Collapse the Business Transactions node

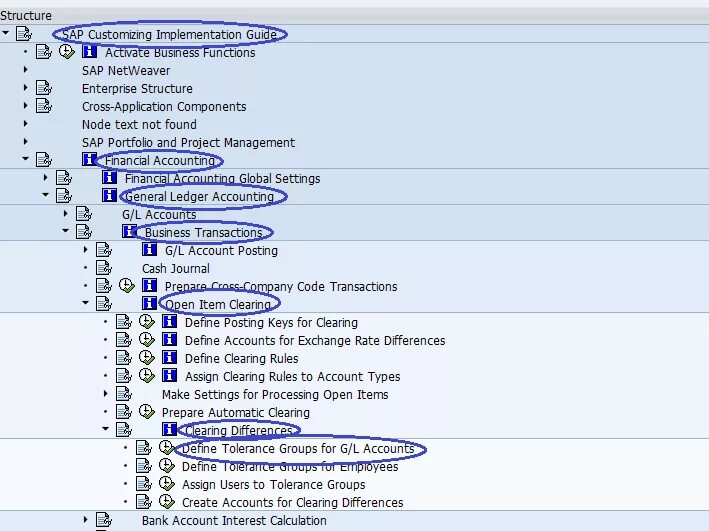[x=66, y=231]
